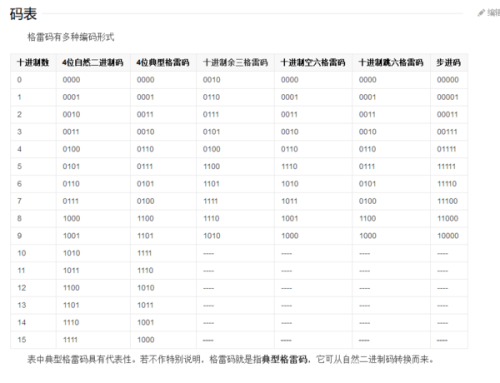Select step code cell 11100
This screenshot has width=500, height=383.
click(448, 201)
